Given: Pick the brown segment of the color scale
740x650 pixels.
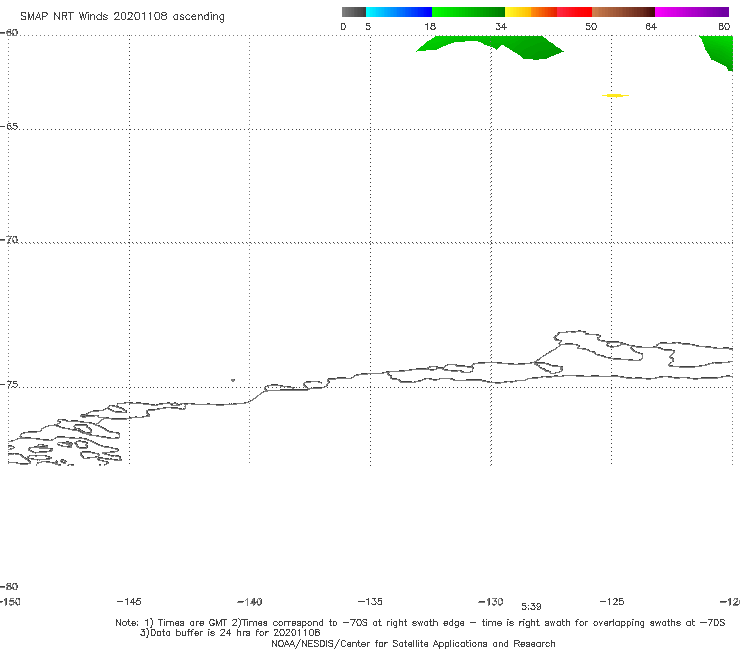Looking at the screenshot, I should (x=623, y=12).
